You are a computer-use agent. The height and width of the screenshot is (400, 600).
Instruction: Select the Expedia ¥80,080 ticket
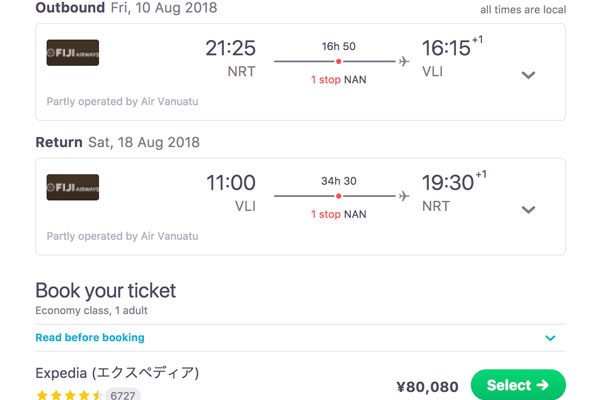518,385
